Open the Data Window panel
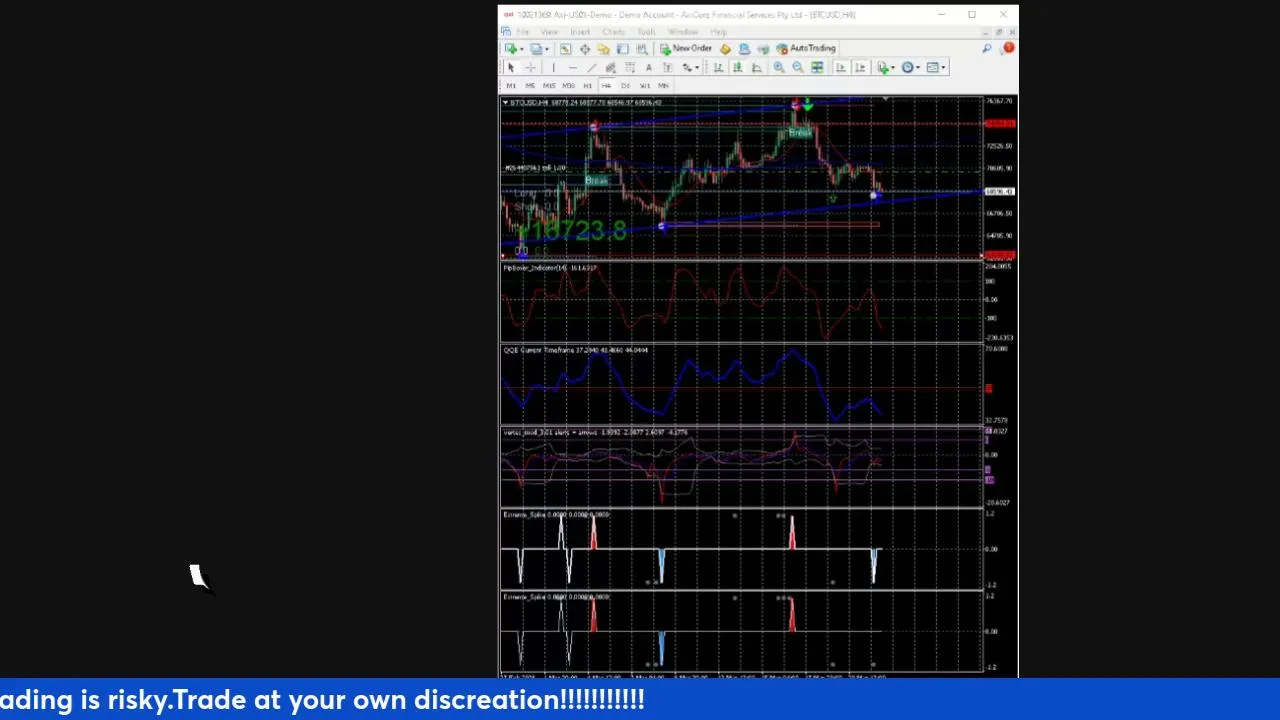 point(585,49)
